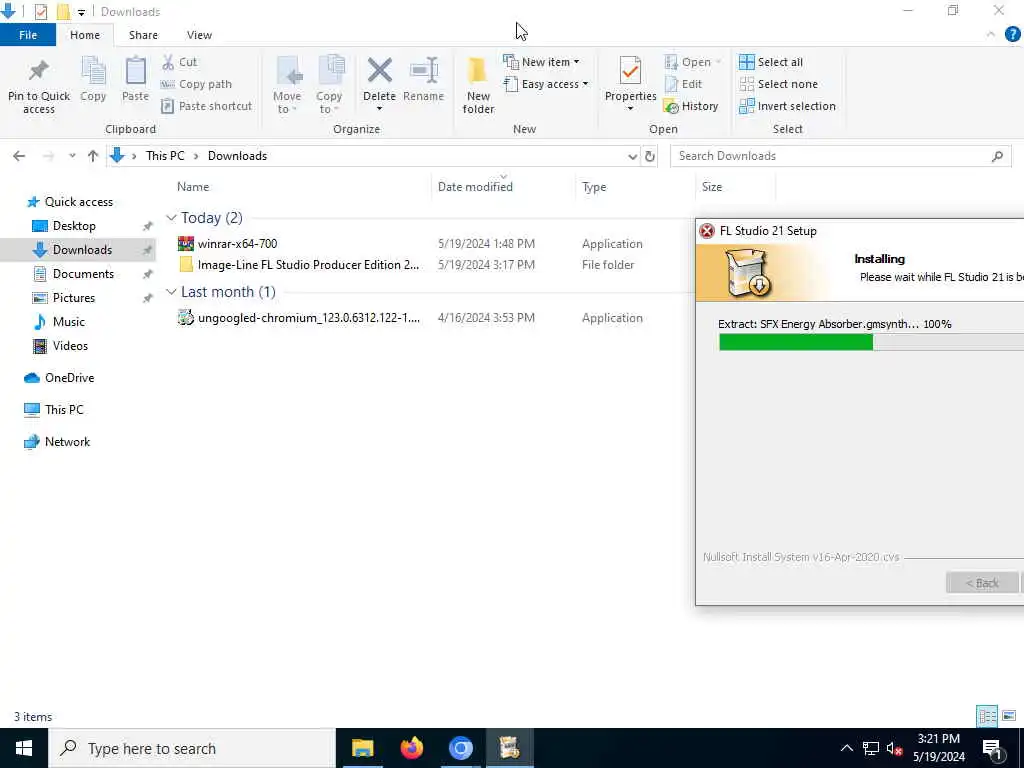The width and height of the screenshot is (1024, 768).
Task: Collapse the Today group
Action: 171,217
